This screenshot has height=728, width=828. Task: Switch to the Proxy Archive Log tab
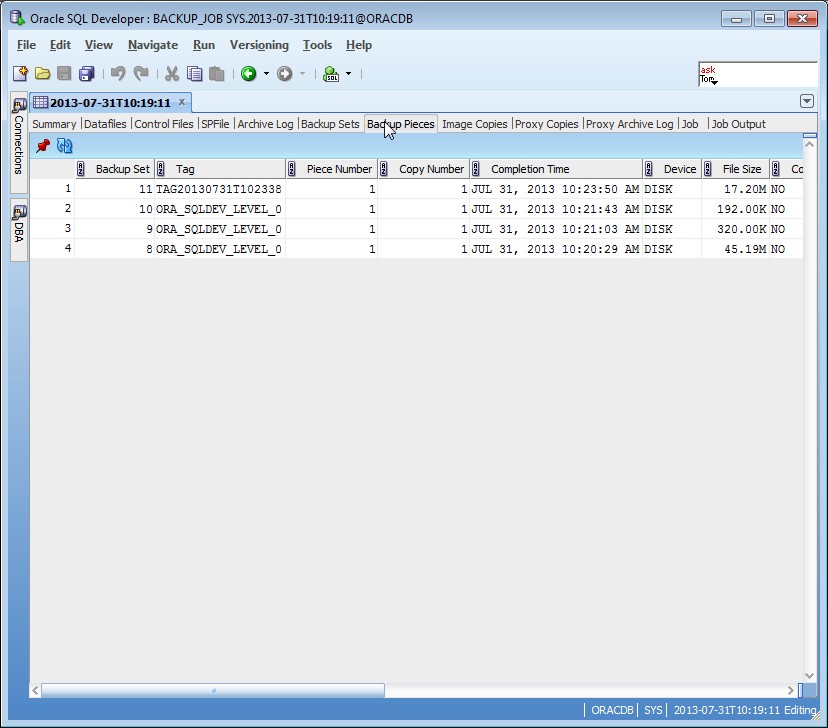pyautogui.click(x=629, y=124)
